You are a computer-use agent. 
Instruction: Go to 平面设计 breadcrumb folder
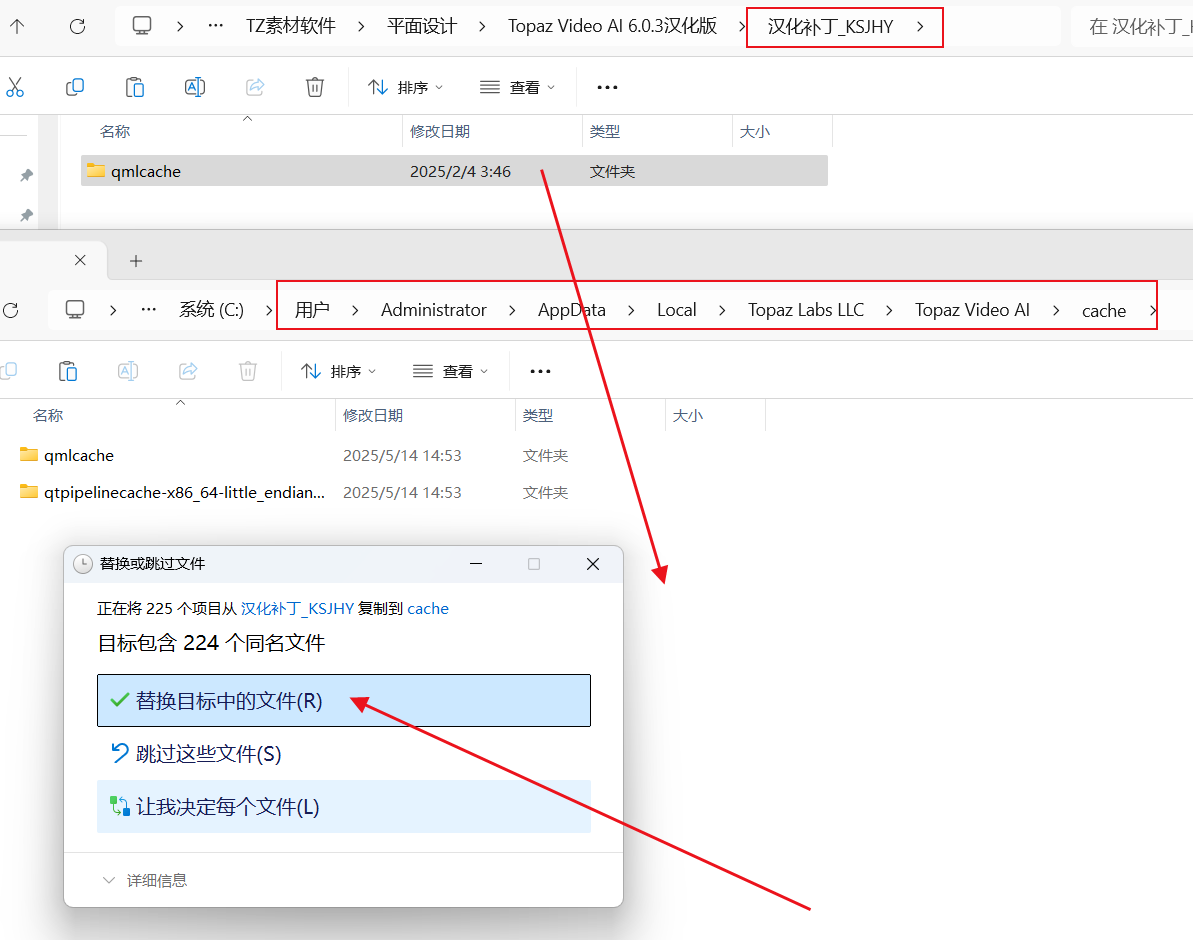(x=422, y=26)
